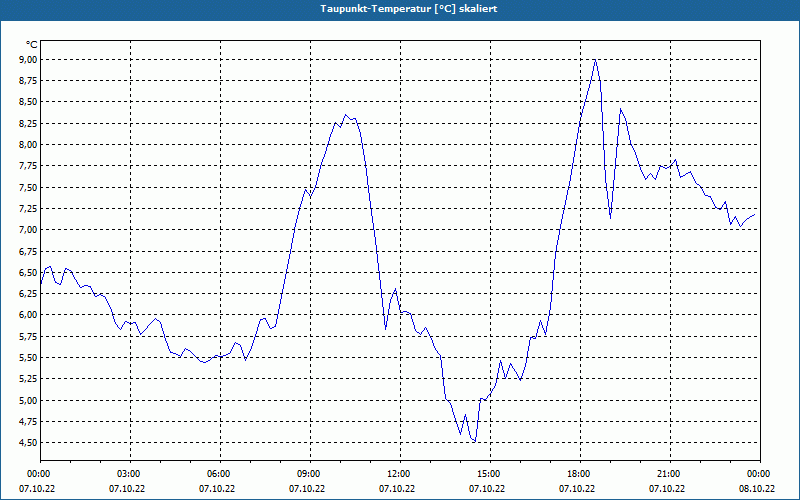Image resolution: width=800 pixels, height=500 pixels.
Task: Click the 4,50 y-axis value
Action: pyautogui.click(x=28, y=442)
